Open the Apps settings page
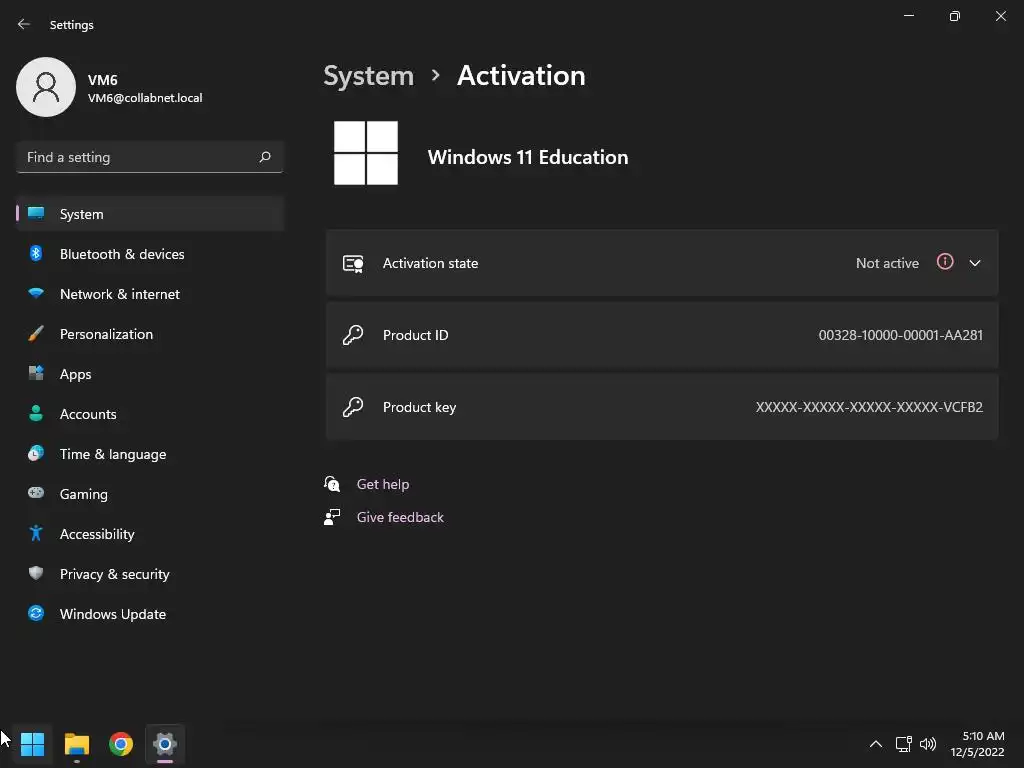Screen dimensions: 1024x768 150,374
